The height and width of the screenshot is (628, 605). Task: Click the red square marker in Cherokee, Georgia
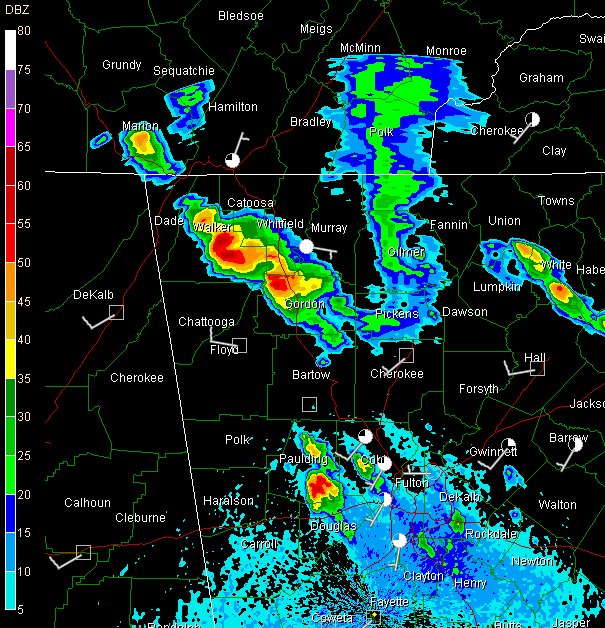406,355
